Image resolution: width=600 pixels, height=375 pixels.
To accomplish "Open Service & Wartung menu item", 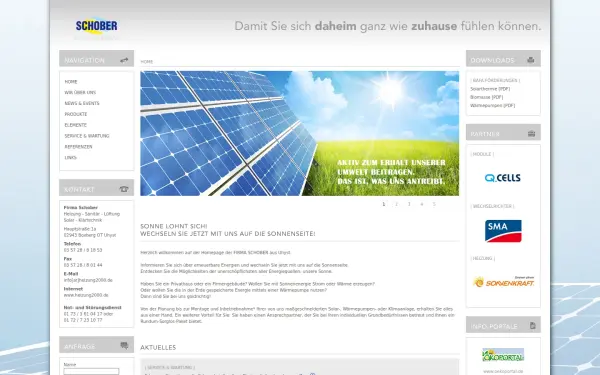I will pyautogui.click(x=87, y=136).
